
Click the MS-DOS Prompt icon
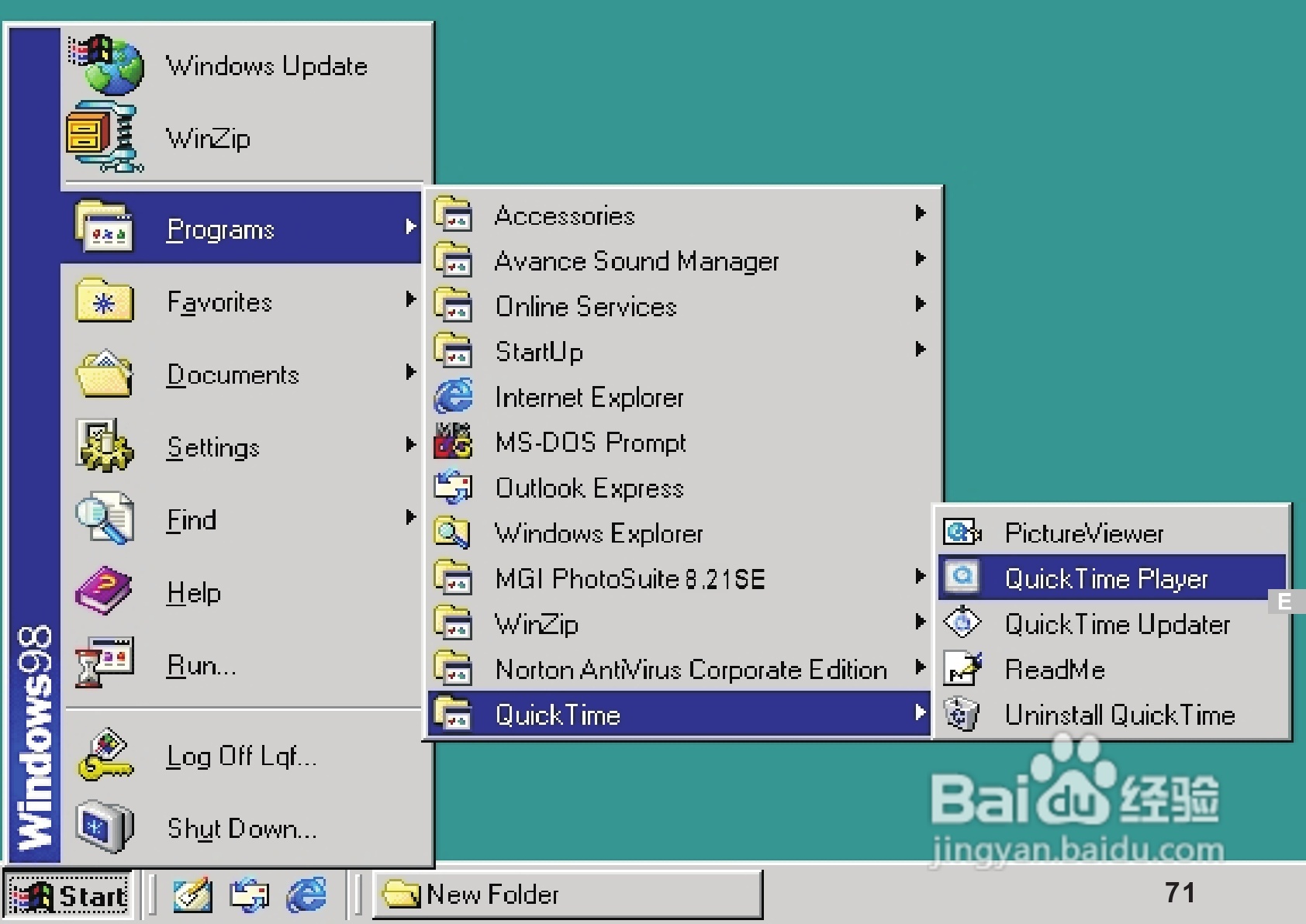pos(454,442)
